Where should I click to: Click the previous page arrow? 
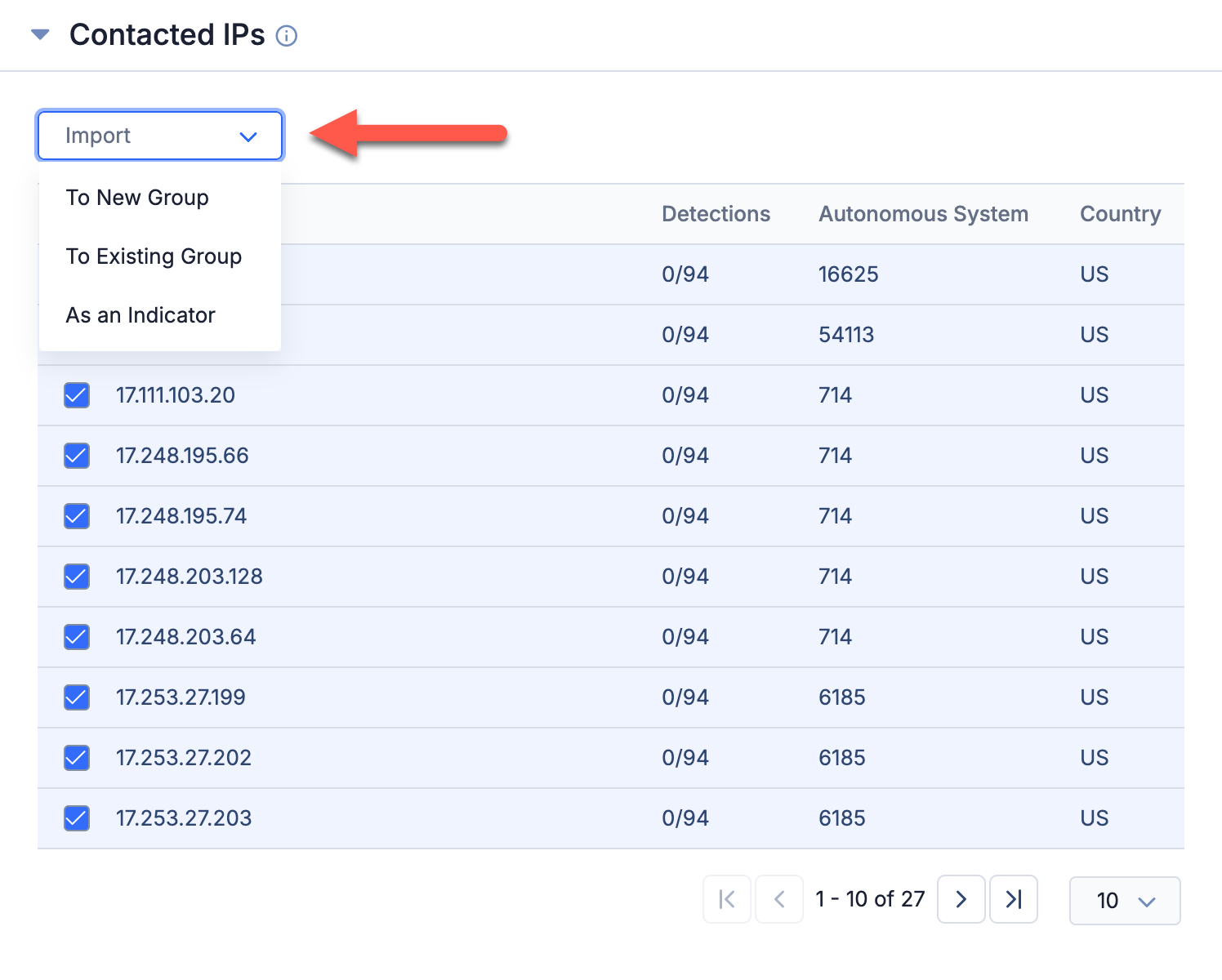(x=779, y=899)
